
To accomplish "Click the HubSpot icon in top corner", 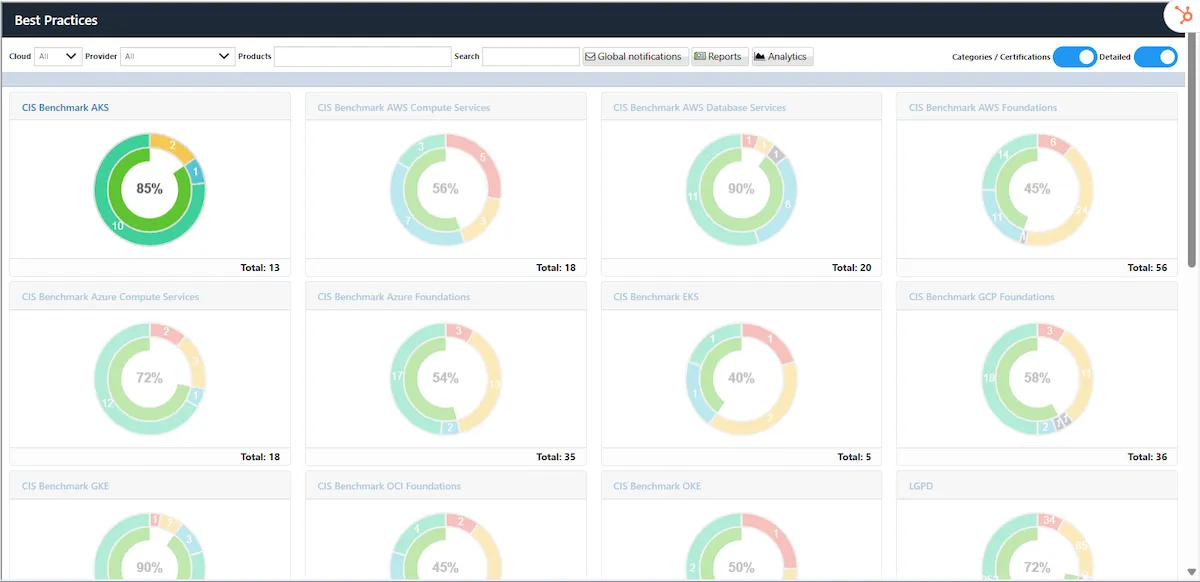I will click(1183, 15).
